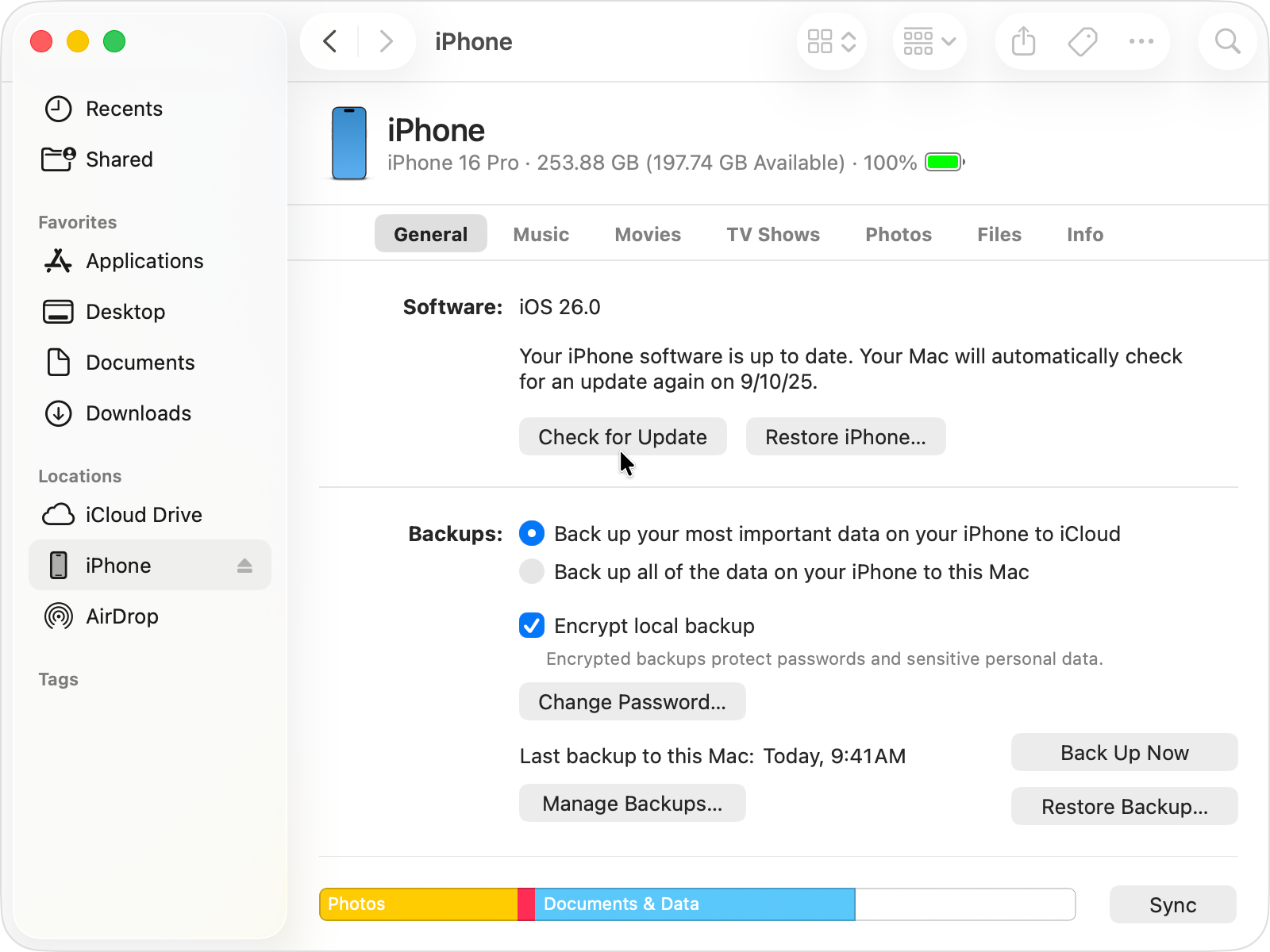Click the Share icon in the toolbar
Screen dimensions: 1270x952
[1022, 41]
